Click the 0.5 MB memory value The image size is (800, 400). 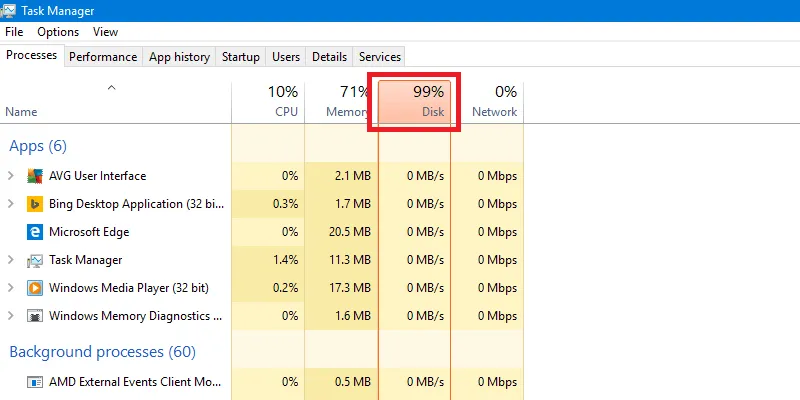click(x=354, y=382)
